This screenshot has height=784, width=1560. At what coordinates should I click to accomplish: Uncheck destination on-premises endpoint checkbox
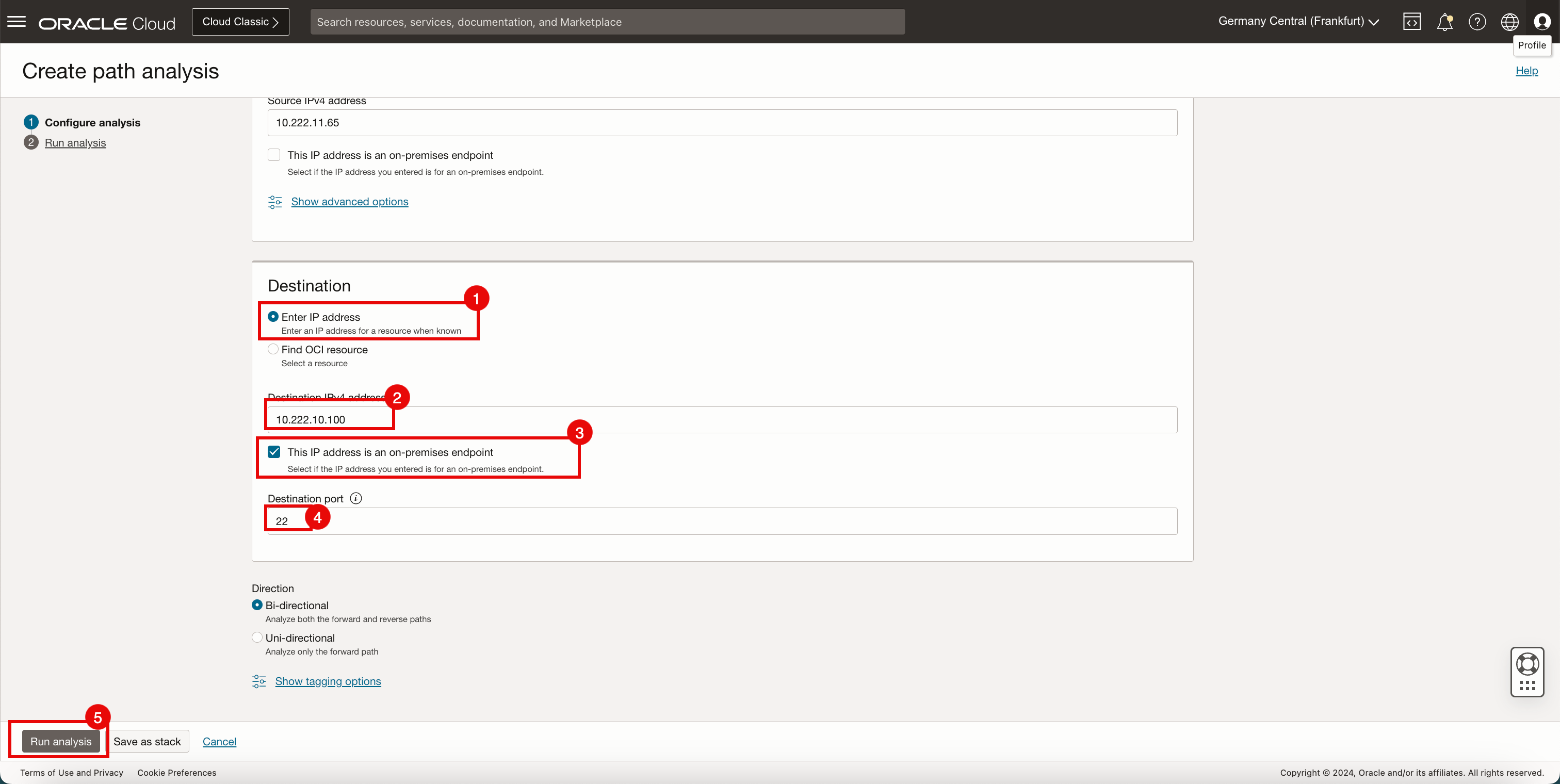(x=274, y=452)
